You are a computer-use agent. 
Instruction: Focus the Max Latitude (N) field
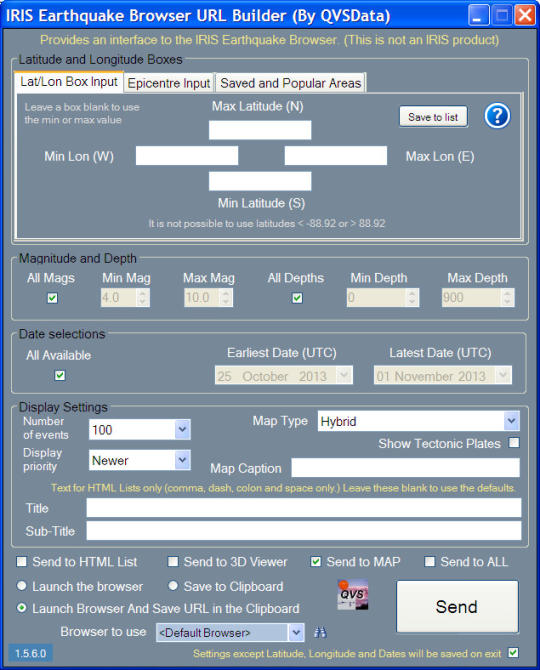[x=260, y=130]
